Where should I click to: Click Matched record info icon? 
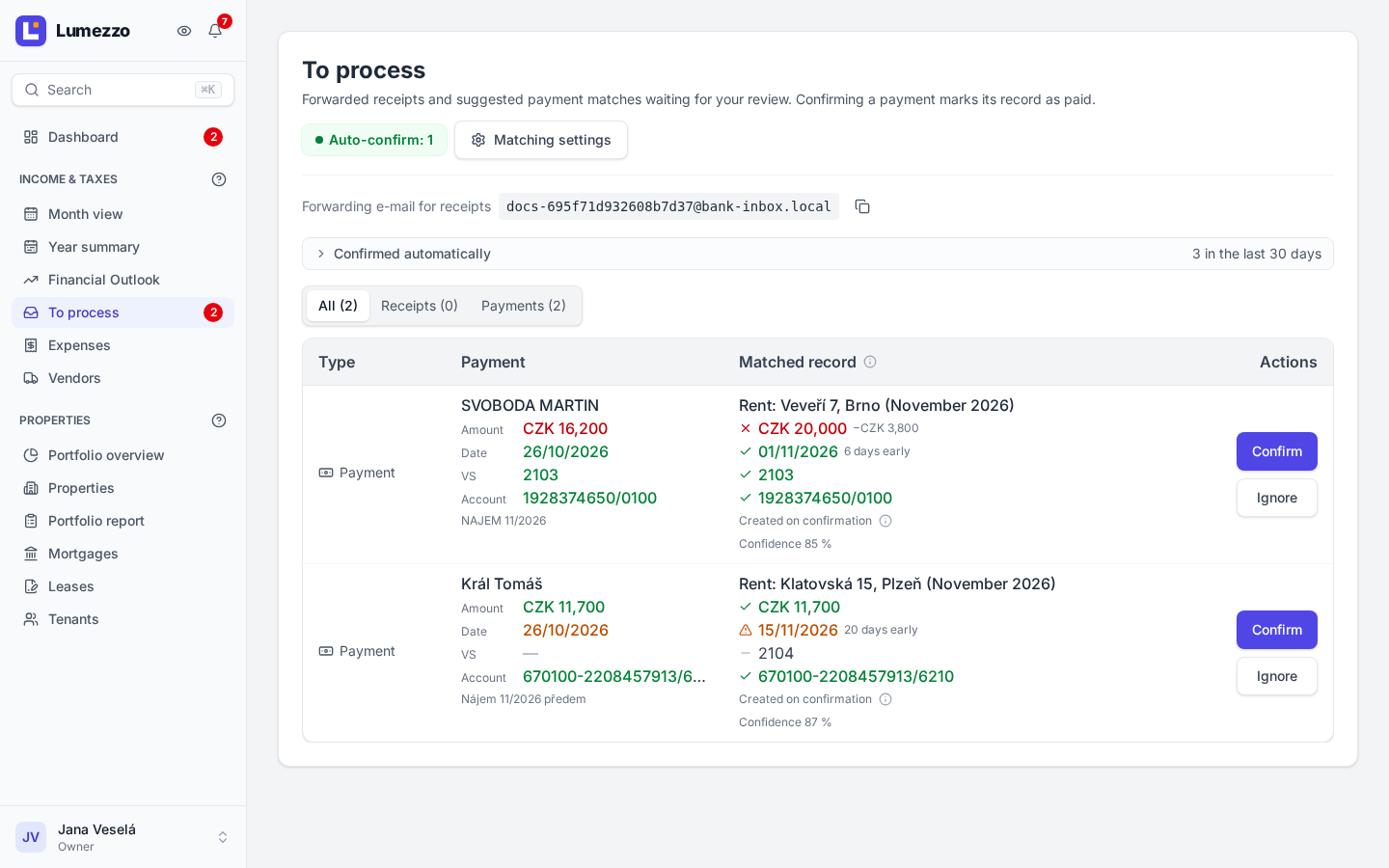[x=870, y=362]
